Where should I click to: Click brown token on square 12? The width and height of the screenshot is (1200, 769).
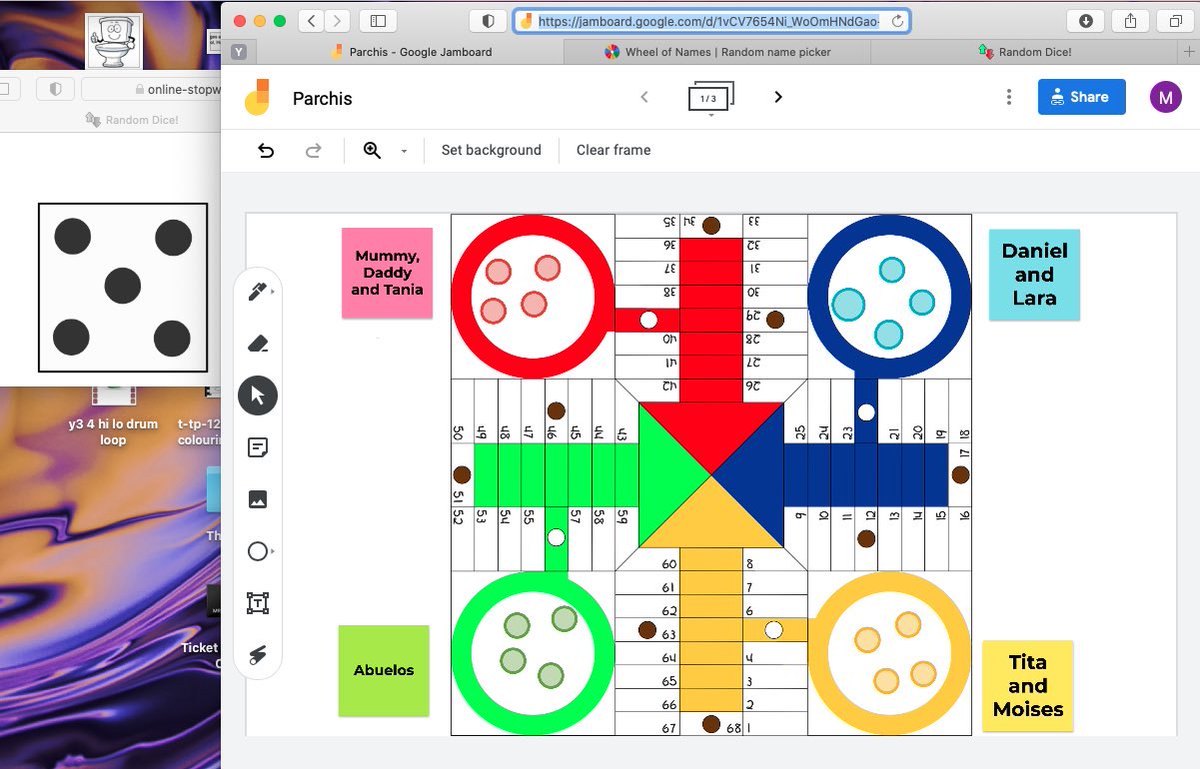pyautogui.click(x=866, y=538)
